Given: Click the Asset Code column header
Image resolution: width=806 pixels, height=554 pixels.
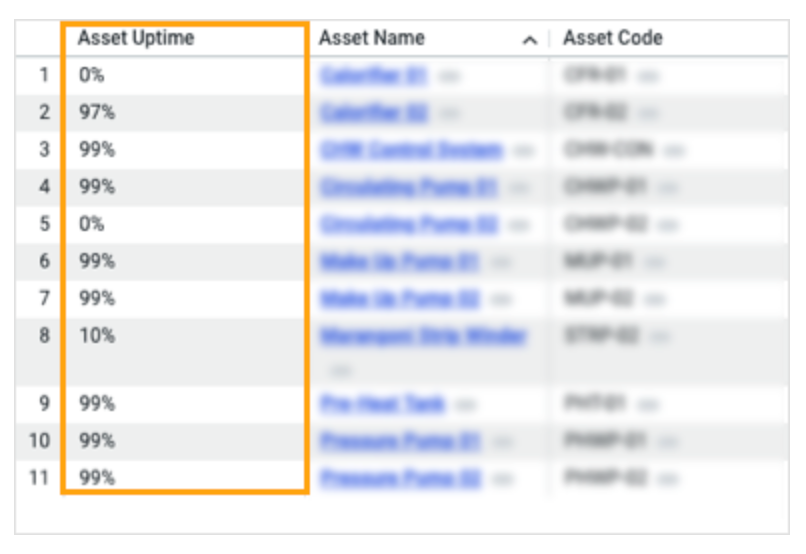Looking at the screenshot, I should [612, 39].
